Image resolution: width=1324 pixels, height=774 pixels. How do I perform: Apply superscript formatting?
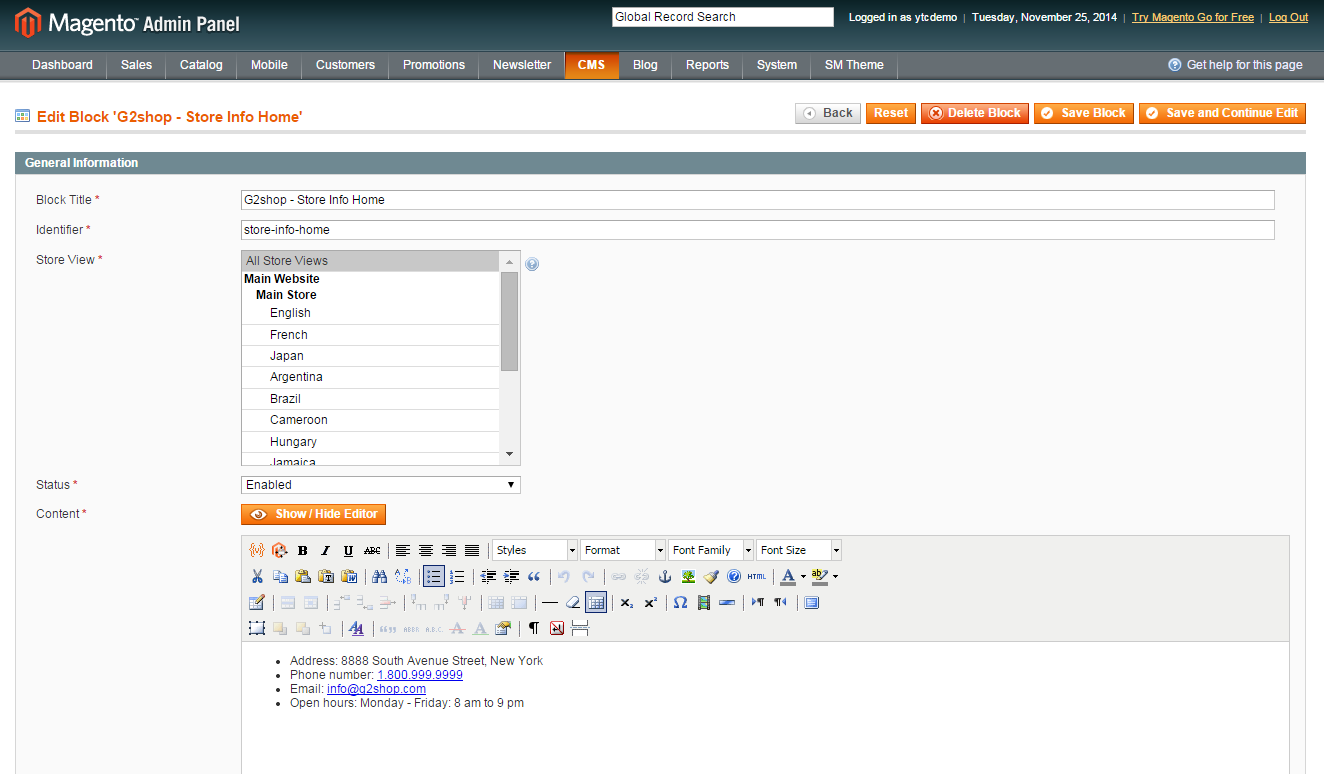tap(650, 603)
